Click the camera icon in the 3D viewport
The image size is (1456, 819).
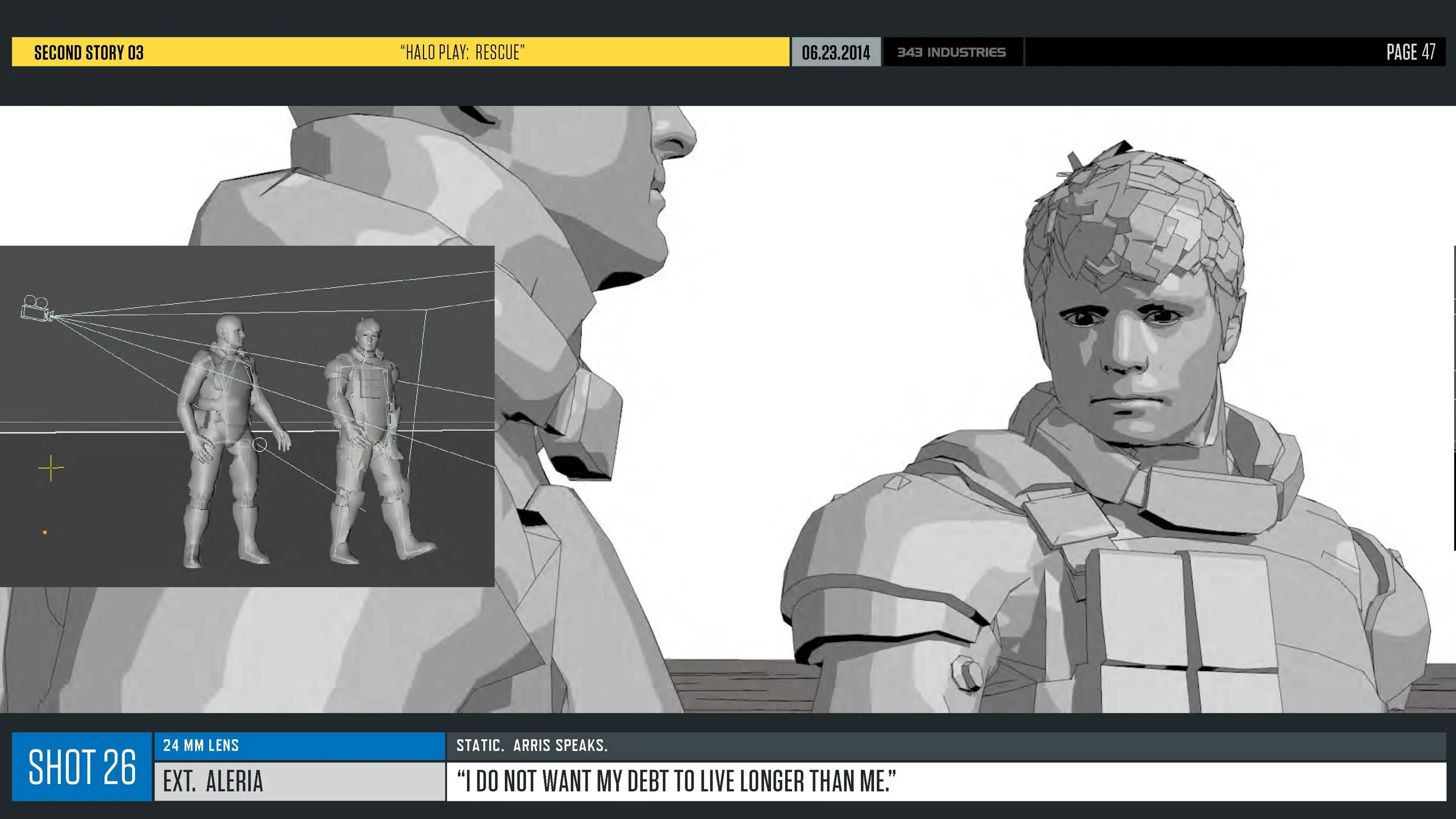(36, 308)
